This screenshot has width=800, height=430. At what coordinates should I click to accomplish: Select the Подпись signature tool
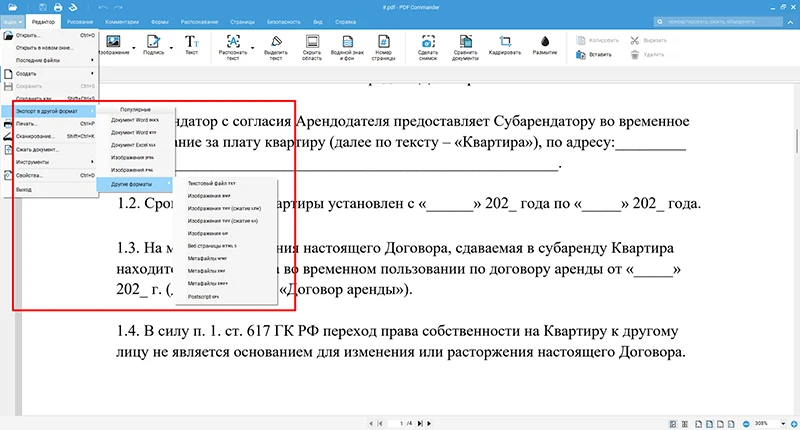[x=153, y=45]
